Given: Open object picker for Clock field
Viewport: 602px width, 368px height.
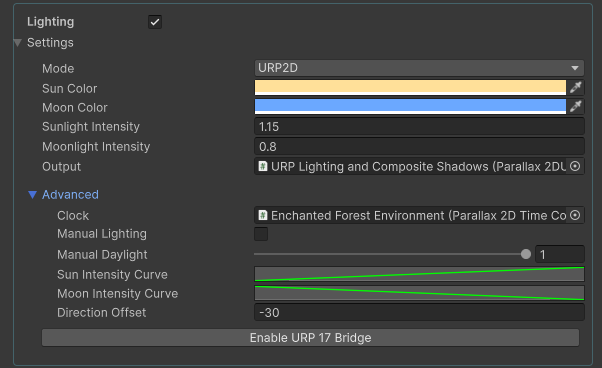Looking at the screenshot, I should [x=575, y=215].
